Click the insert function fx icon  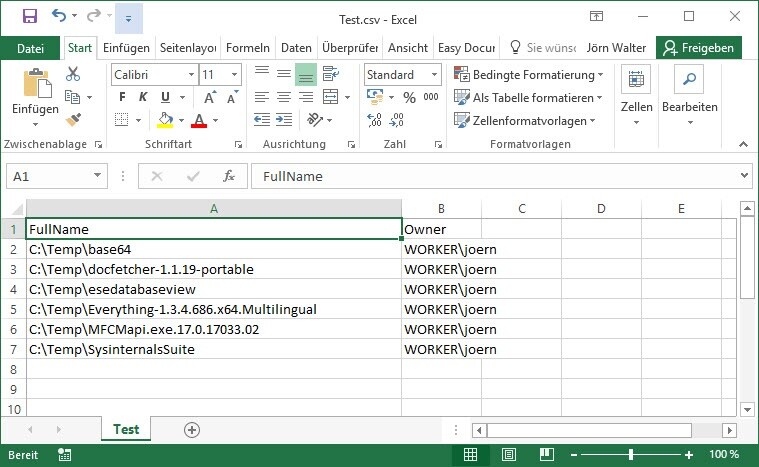tap(229, 176)
